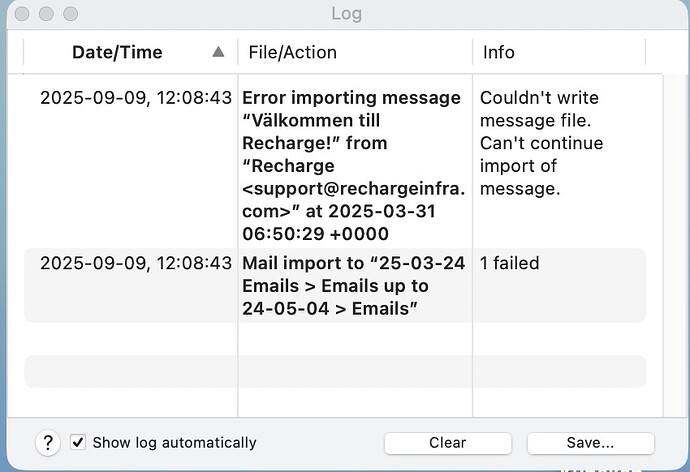The image size is (690, 472).
Task: Click the "Couldn't write message file" info cell
Action: (x=541, y=120)
